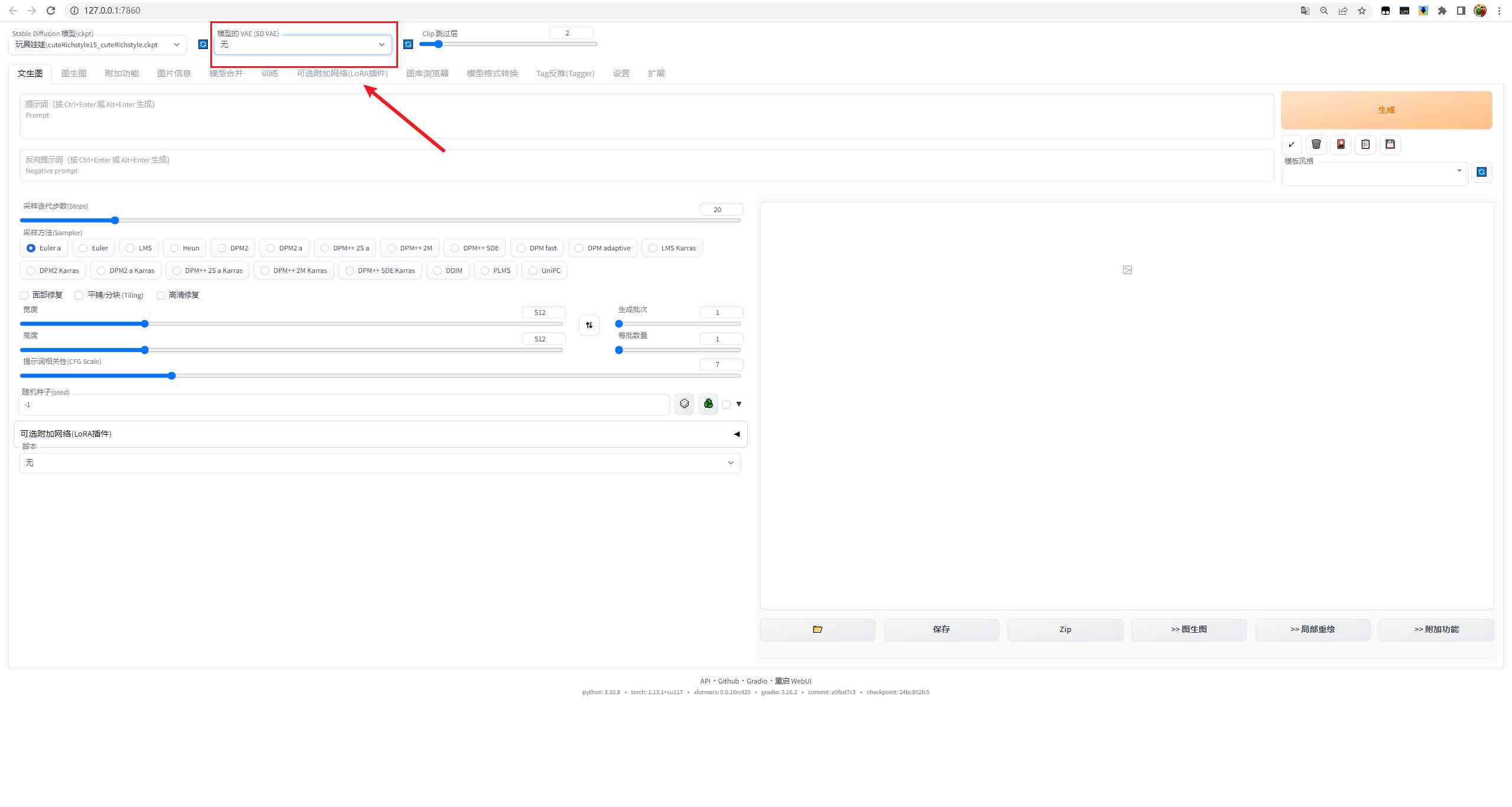Select the DDIM sampling method
The image size is (1512, 807).
pos(448,271)
